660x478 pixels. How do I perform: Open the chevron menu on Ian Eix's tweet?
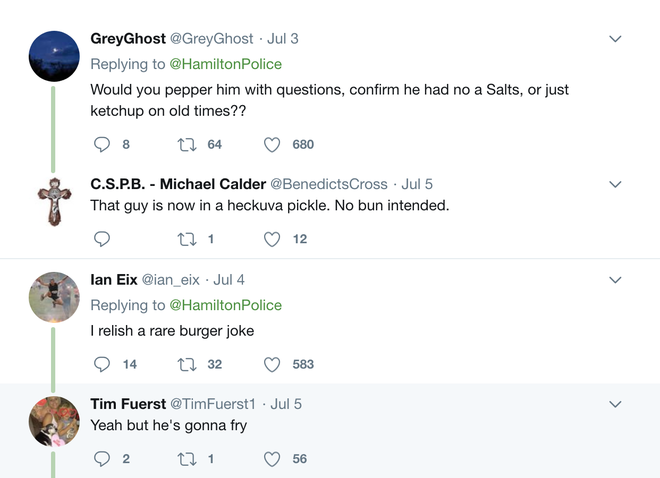[616, 280]
